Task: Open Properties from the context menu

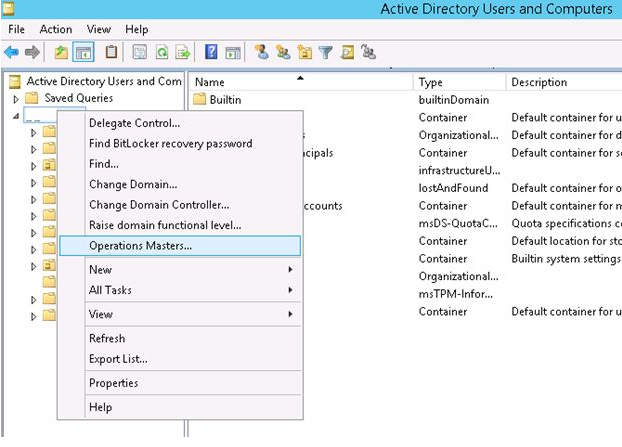Action: point(180,383)
